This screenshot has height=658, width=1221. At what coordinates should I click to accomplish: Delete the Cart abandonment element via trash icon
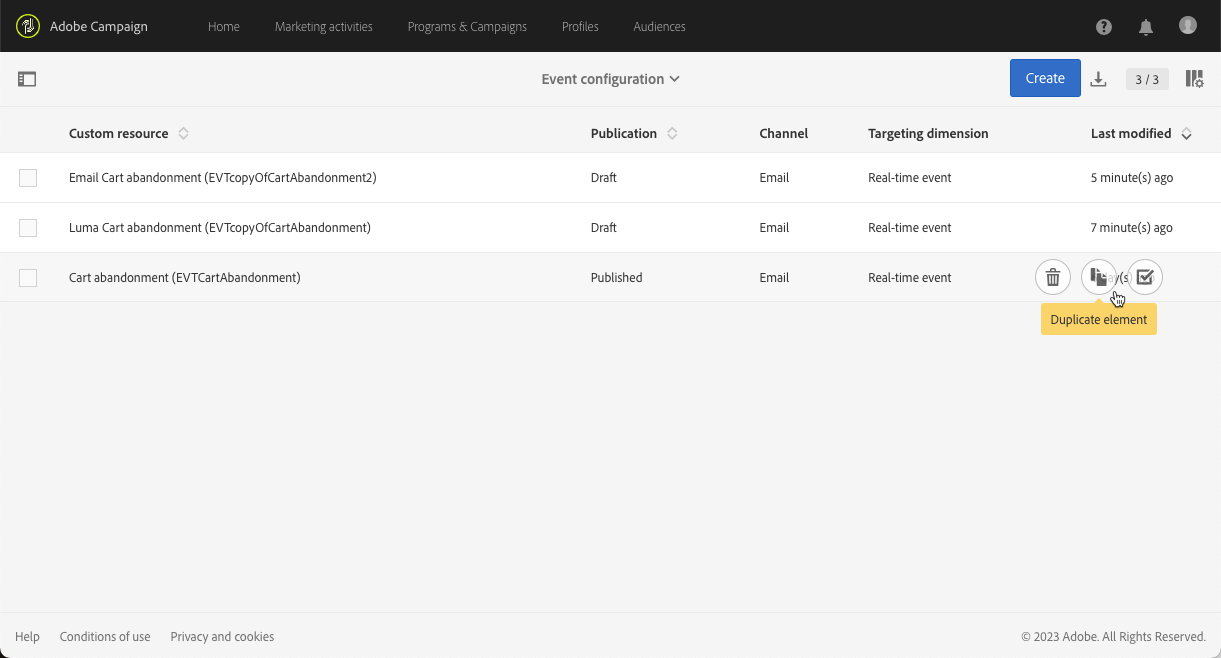coord(1053,277)
